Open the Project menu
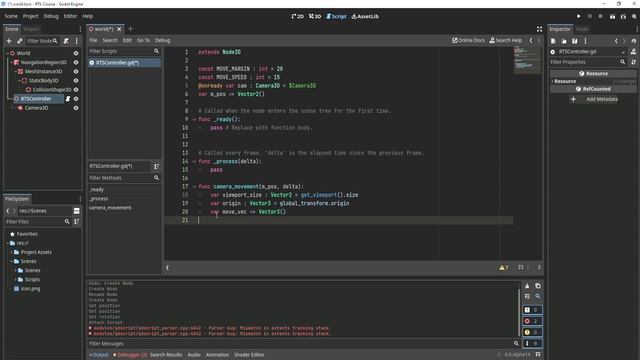The image size is (640, 360). pyautogui.click(x=30, y=16)
